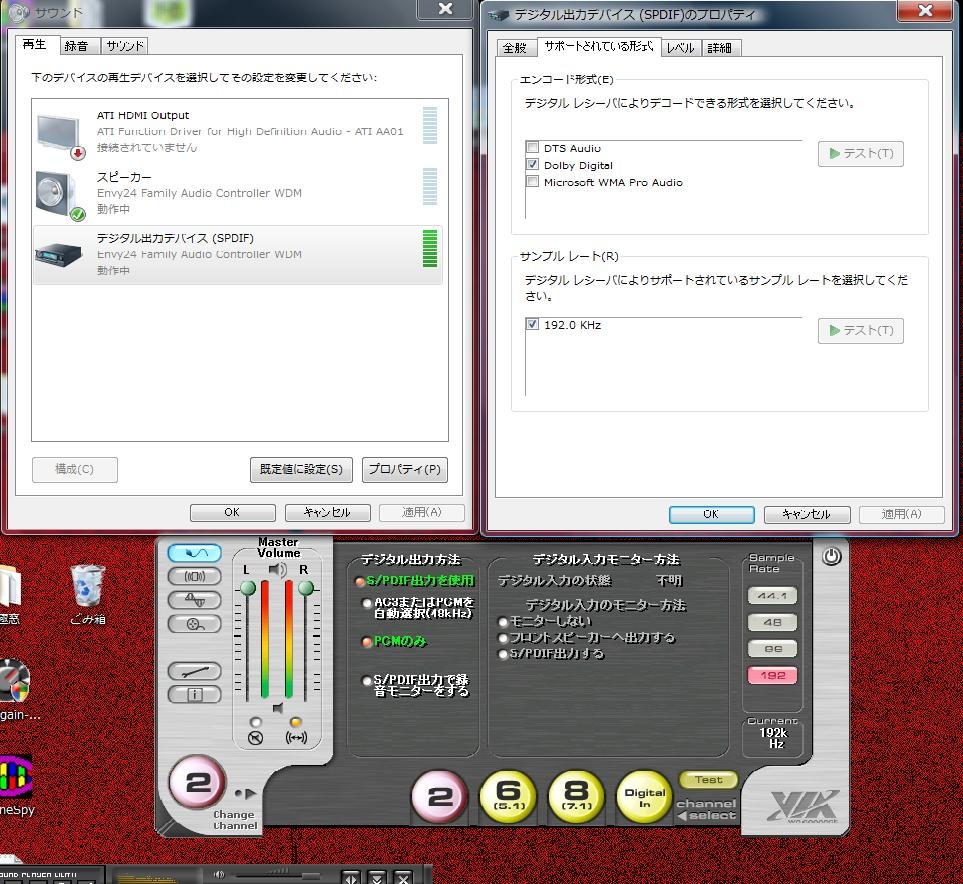Click the speaker device icon

tap(60, 196)
